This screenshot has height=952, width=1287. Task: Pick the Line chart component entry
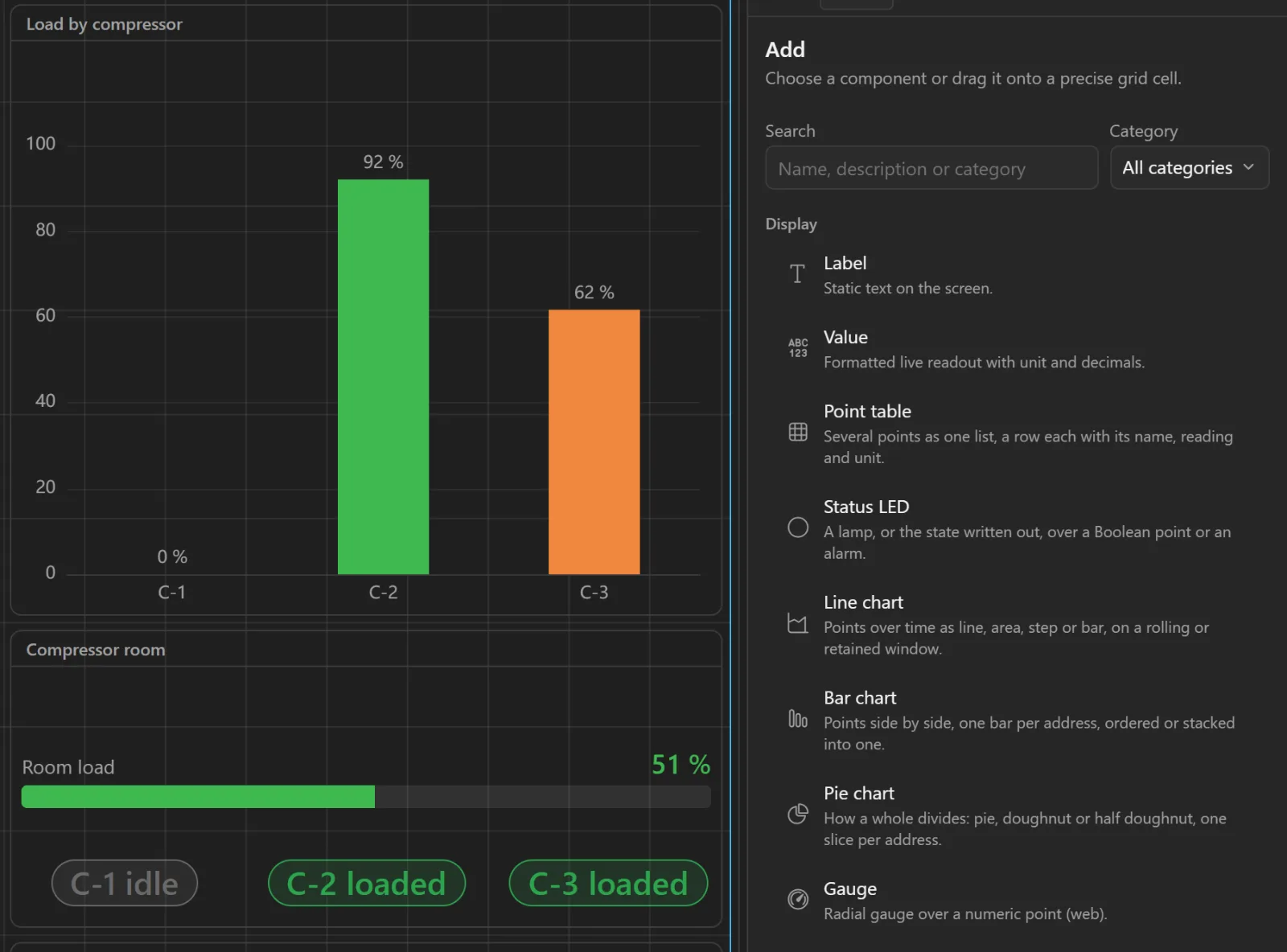(x=1017, y=625)
